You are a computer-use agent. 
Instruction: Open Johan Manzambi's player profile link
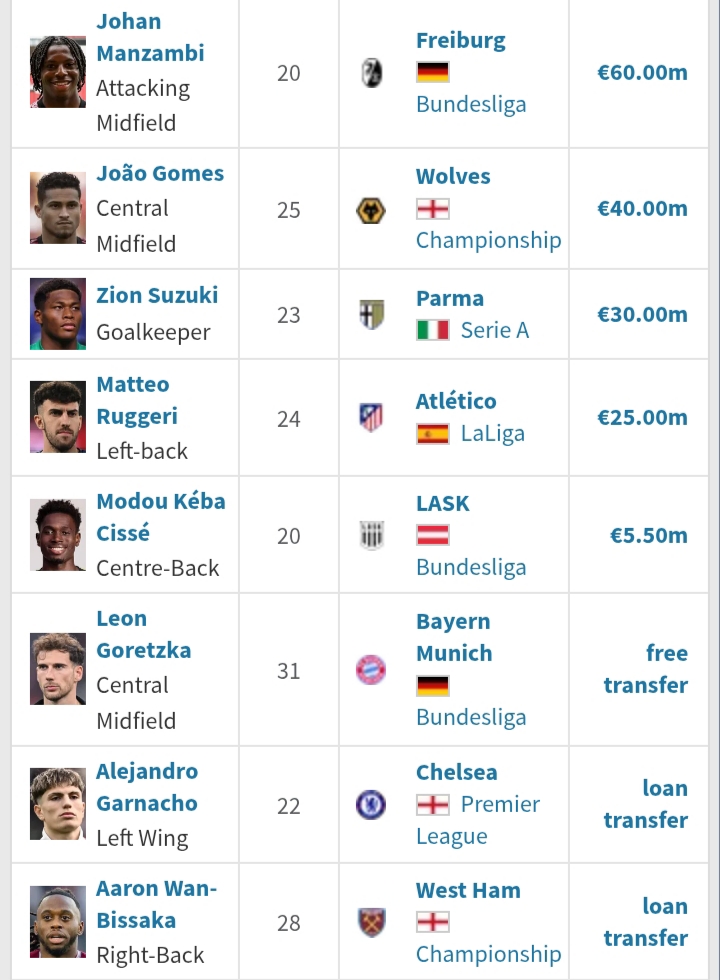pos(150,38)
